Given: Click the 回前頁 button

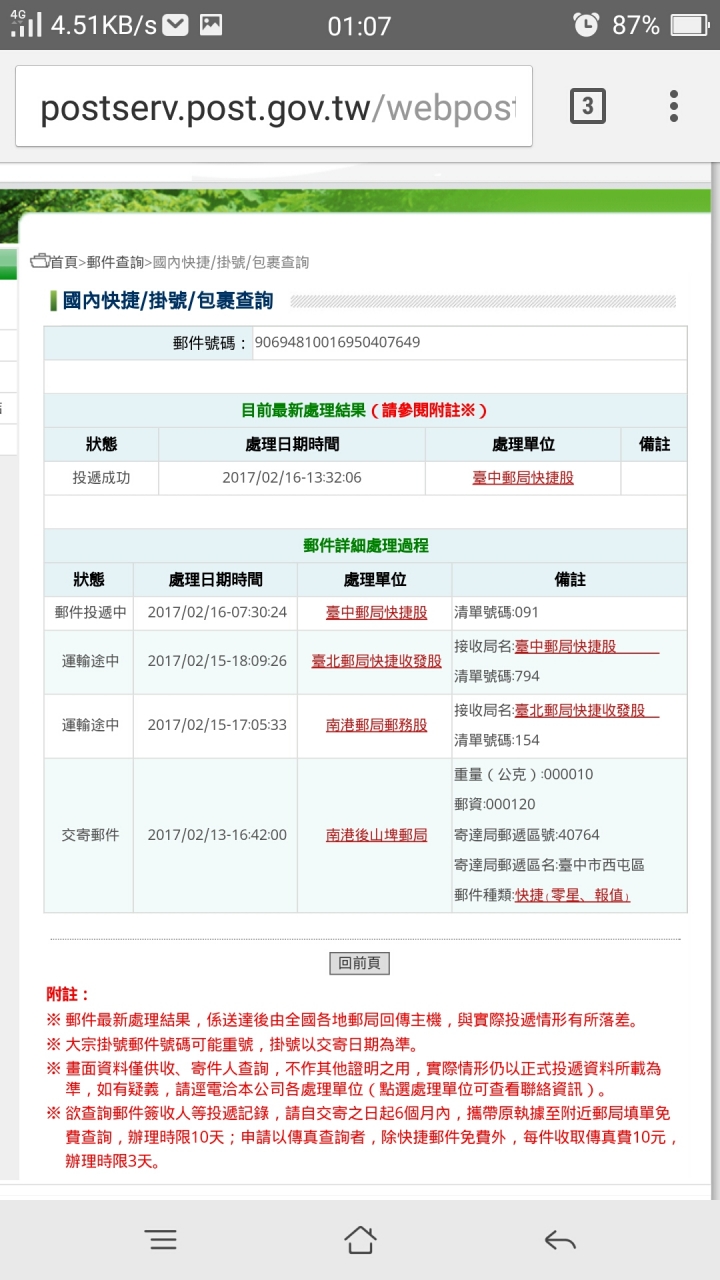Looking at the screenshot, I should 359,963.
